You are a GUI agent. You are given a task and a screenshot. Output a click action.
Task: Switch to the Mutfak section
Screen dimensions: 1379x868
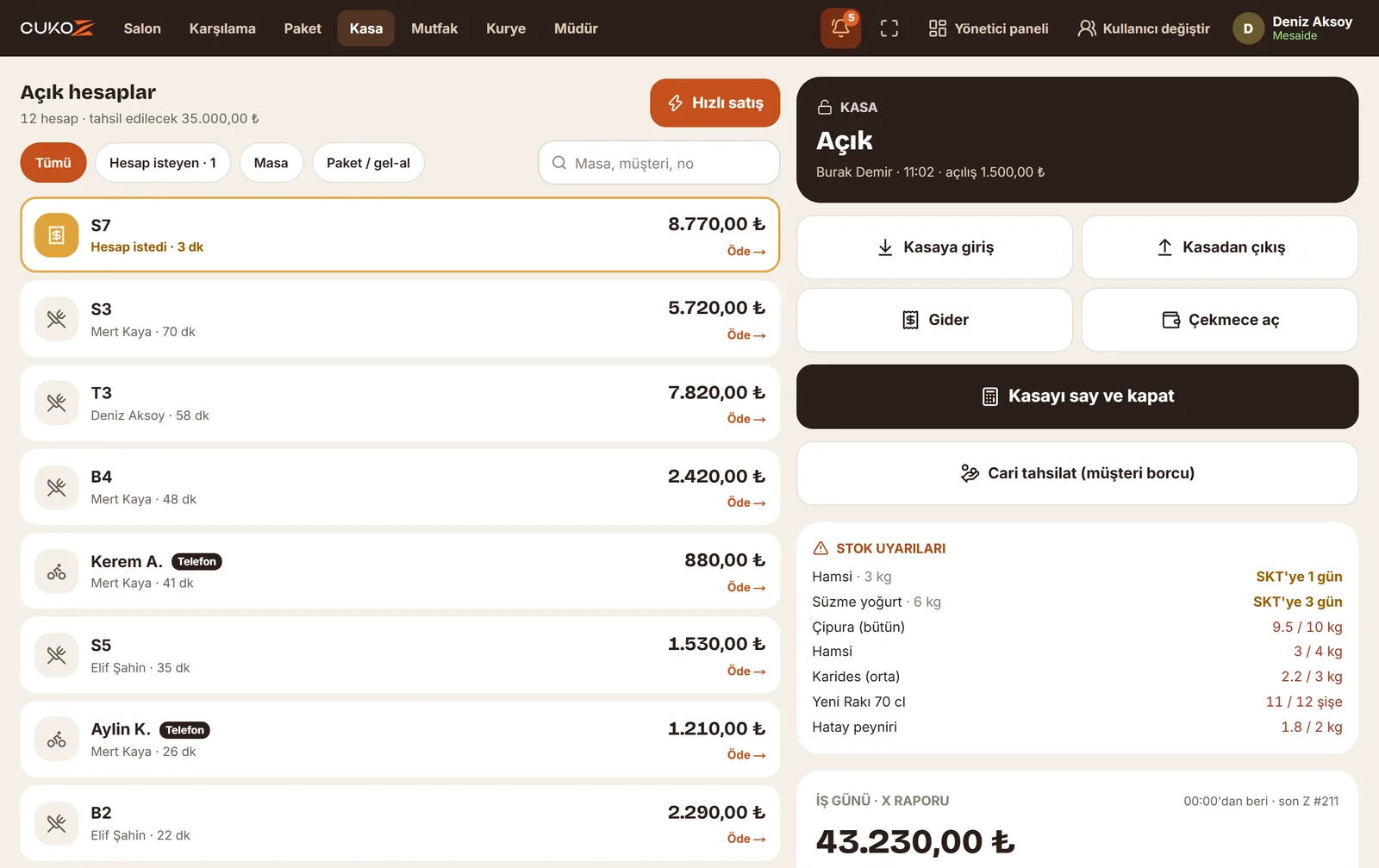(x=434, y=28)
